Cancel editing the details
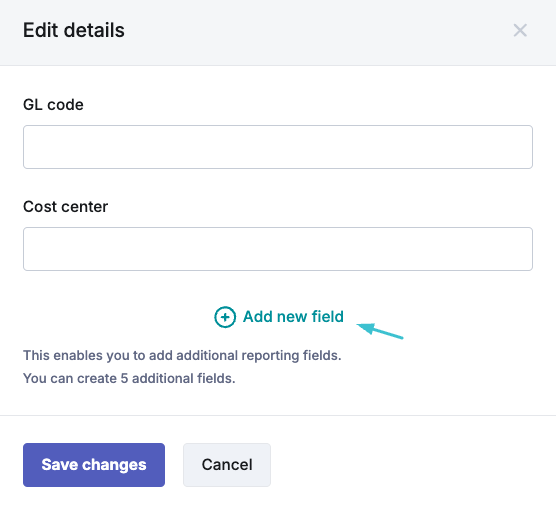The height and width of the screenshot is (510, 556). coord(227,465)
